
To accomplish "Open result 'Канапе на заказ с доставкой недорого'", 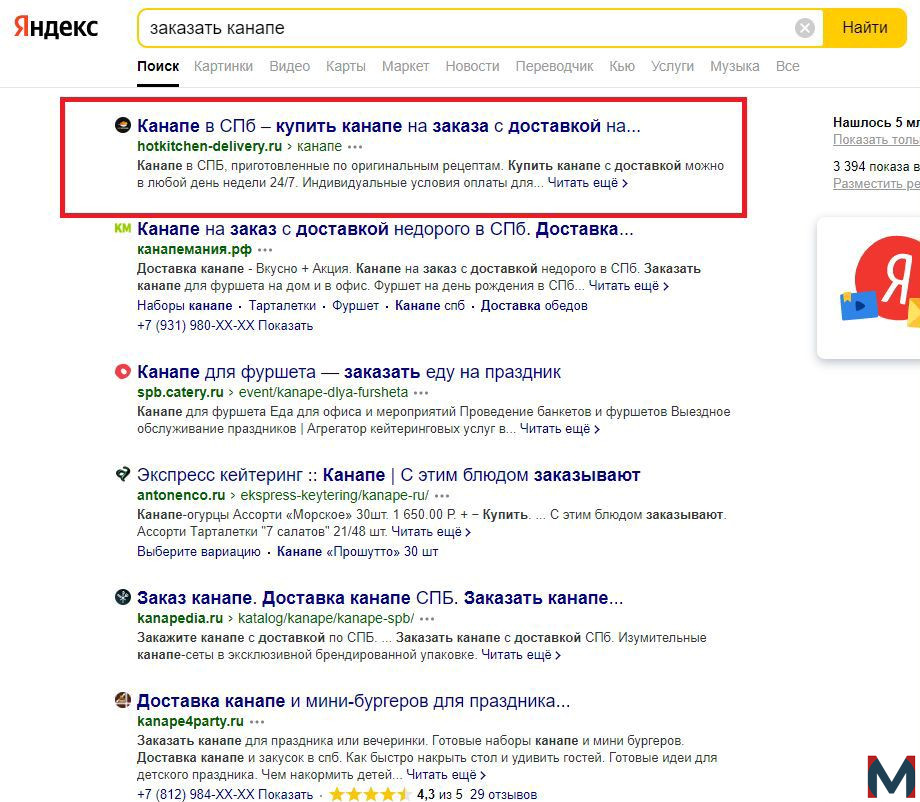I will pos(385,229).
